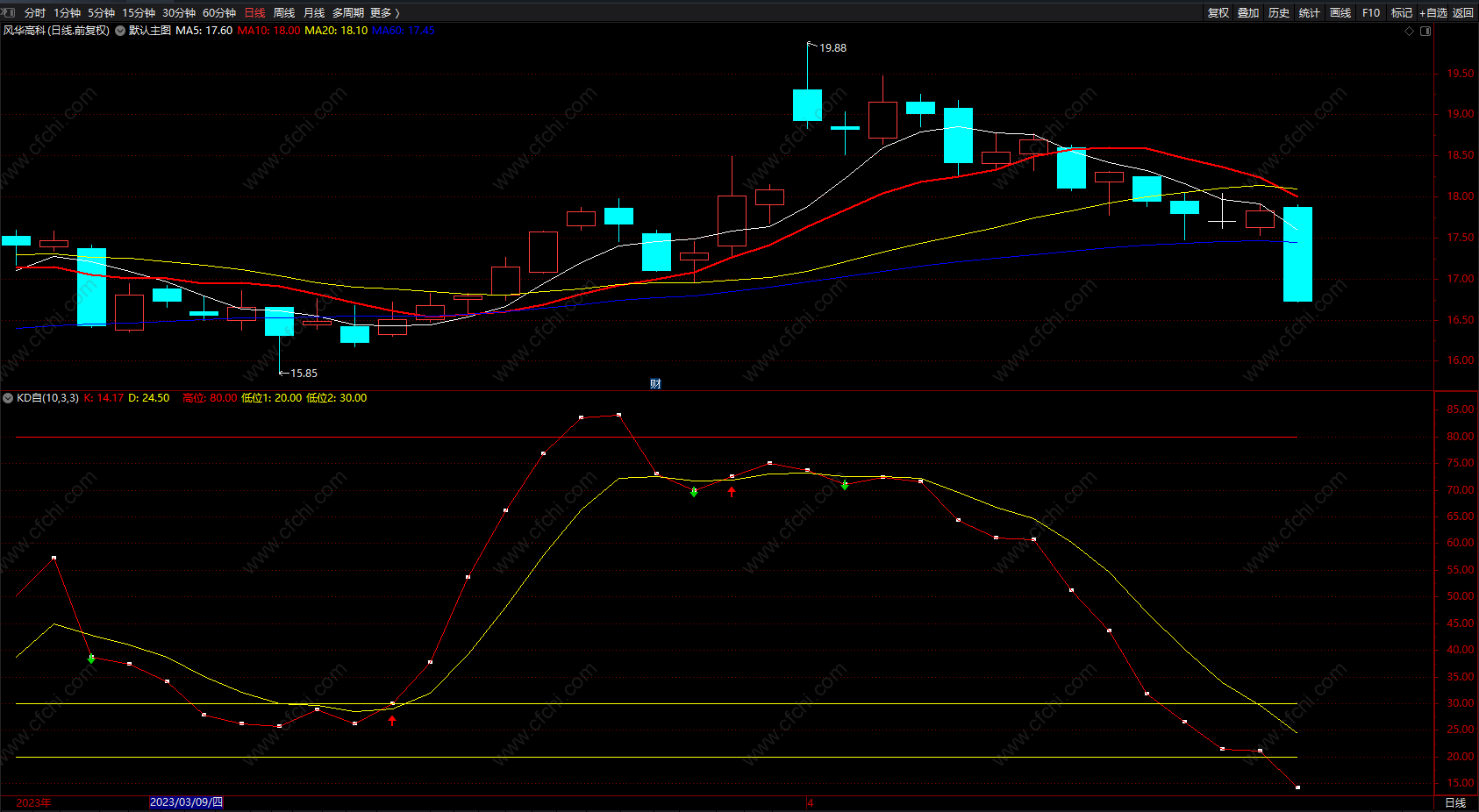The width and height of the screenshot is (1479, 812).
Task: Click the last large cyan candlestick
Action: click(x=1297, y=254)
